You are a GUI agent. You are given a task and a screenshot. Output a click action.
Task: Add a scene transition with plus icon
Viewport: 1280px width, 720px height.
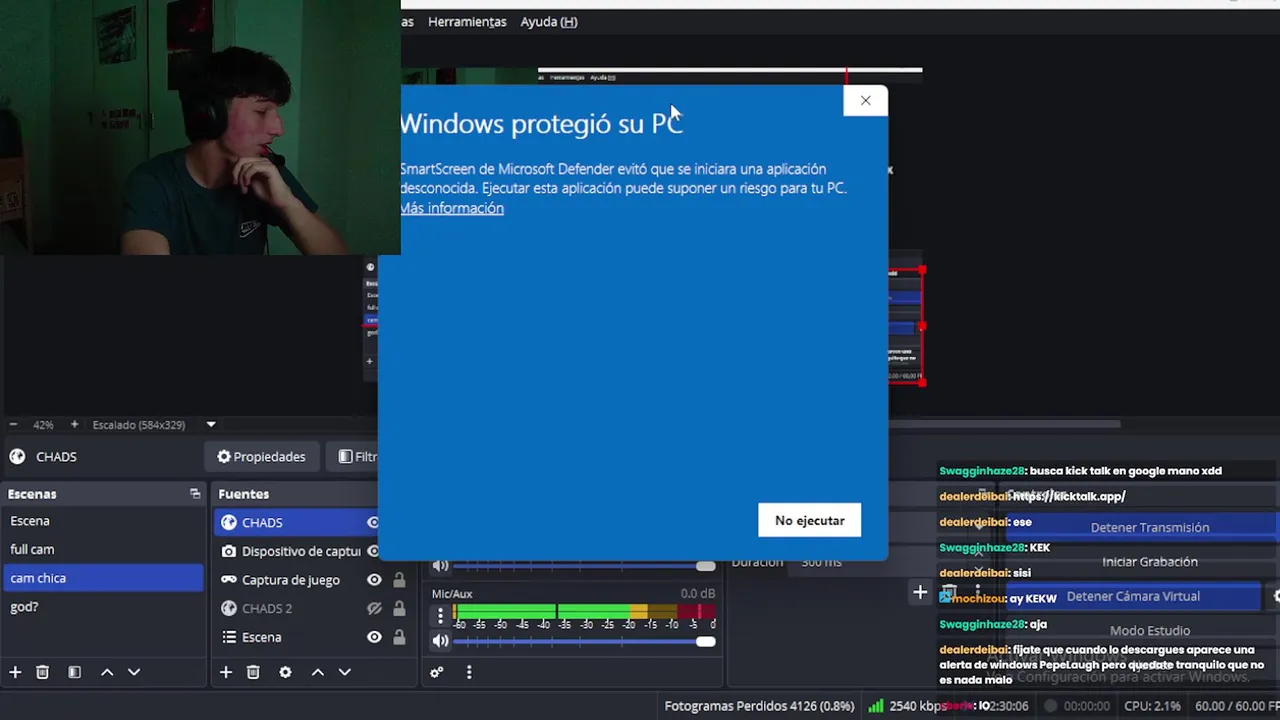920,593
